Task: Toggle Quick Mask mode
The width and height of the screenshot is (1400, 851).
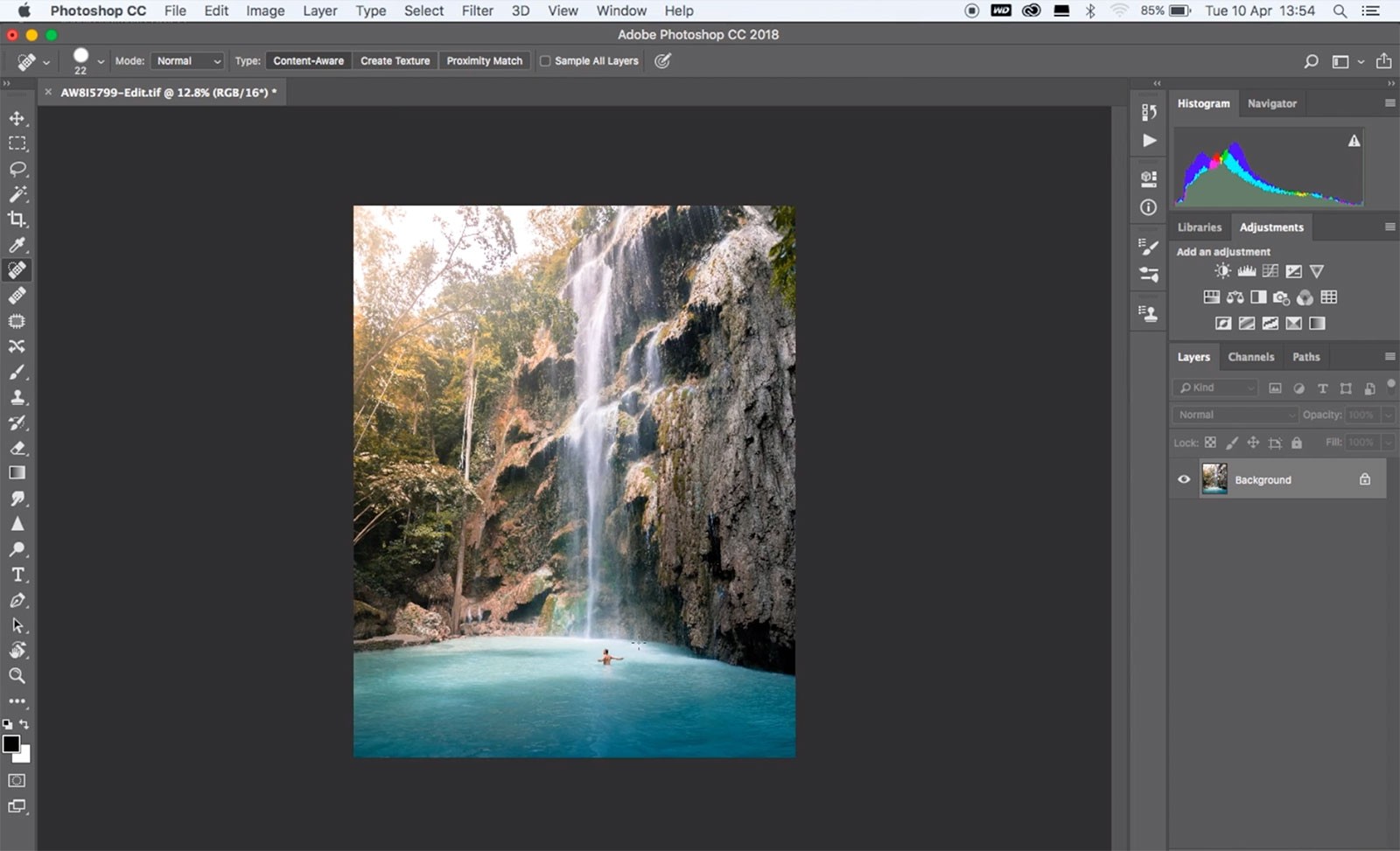Action: click(x=17, y=780)
